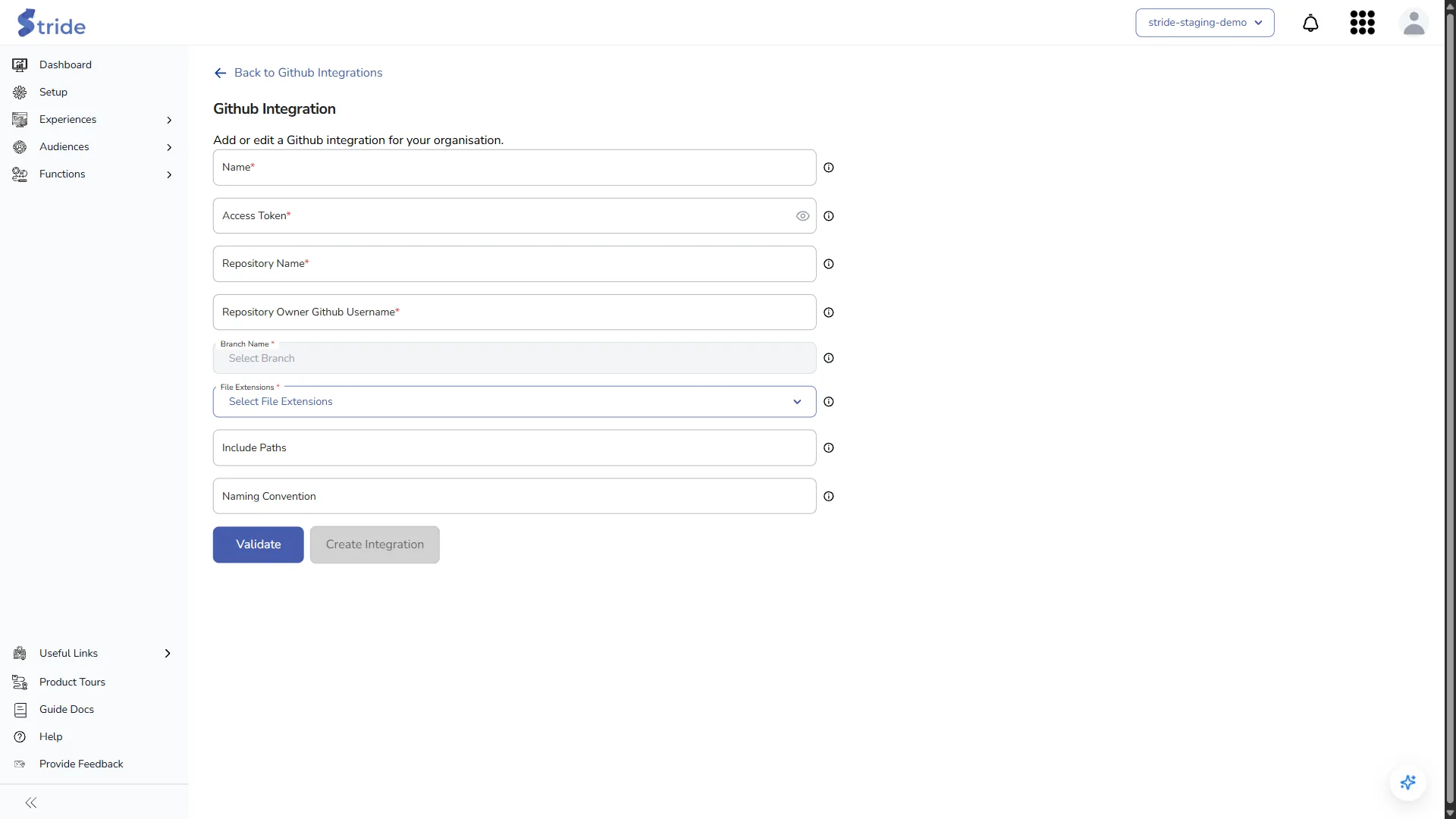Click the info icon beside Include Paths
This screenshot has width=1456, height=819.
coord(829,448)
